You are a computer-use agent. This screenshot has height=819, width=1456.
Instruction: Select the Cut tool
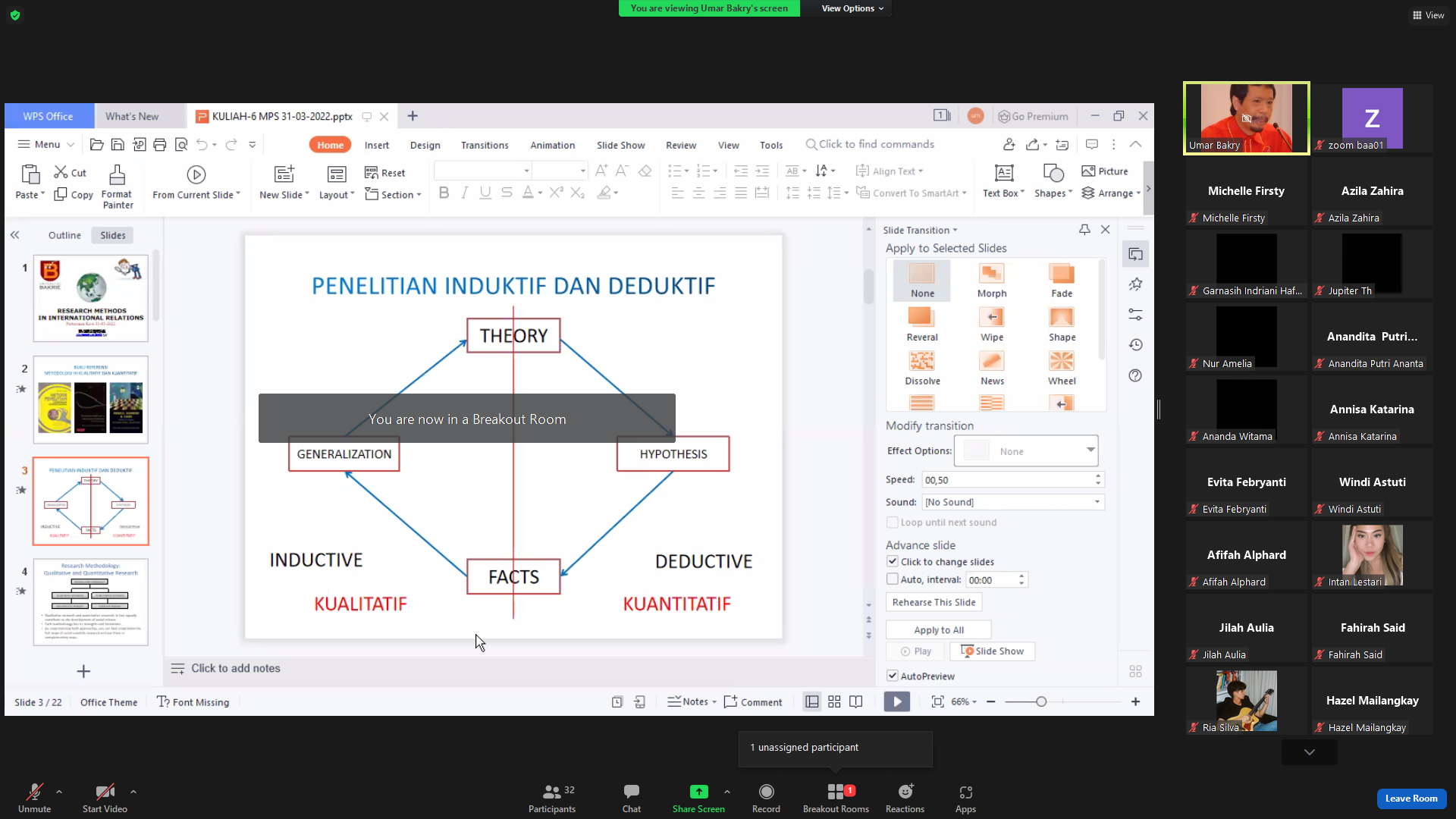70,173
